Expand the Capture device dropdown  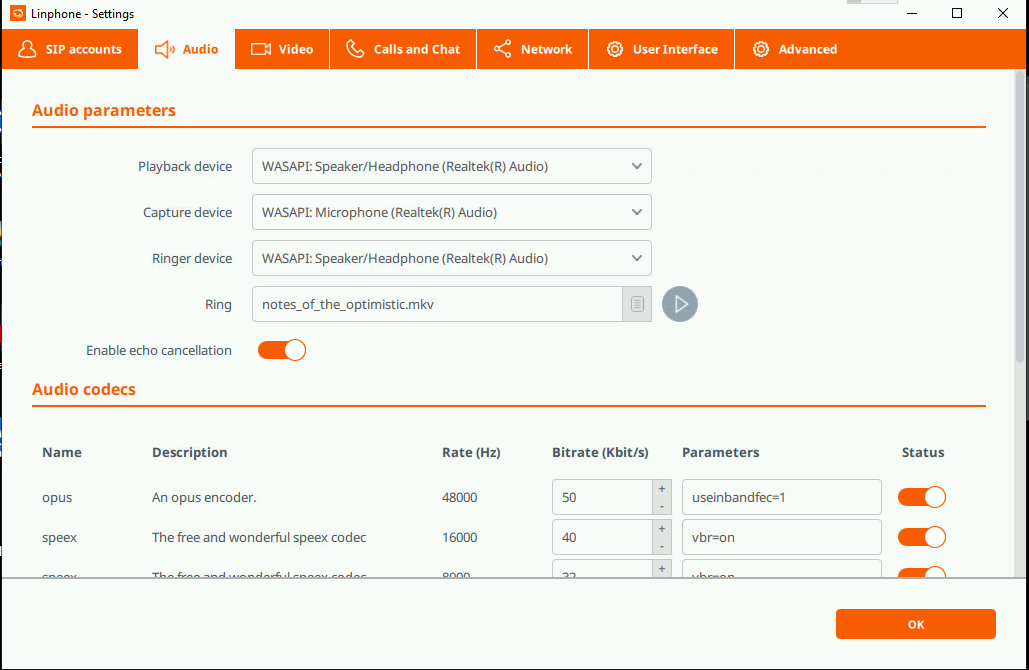[x=451, y=212]
